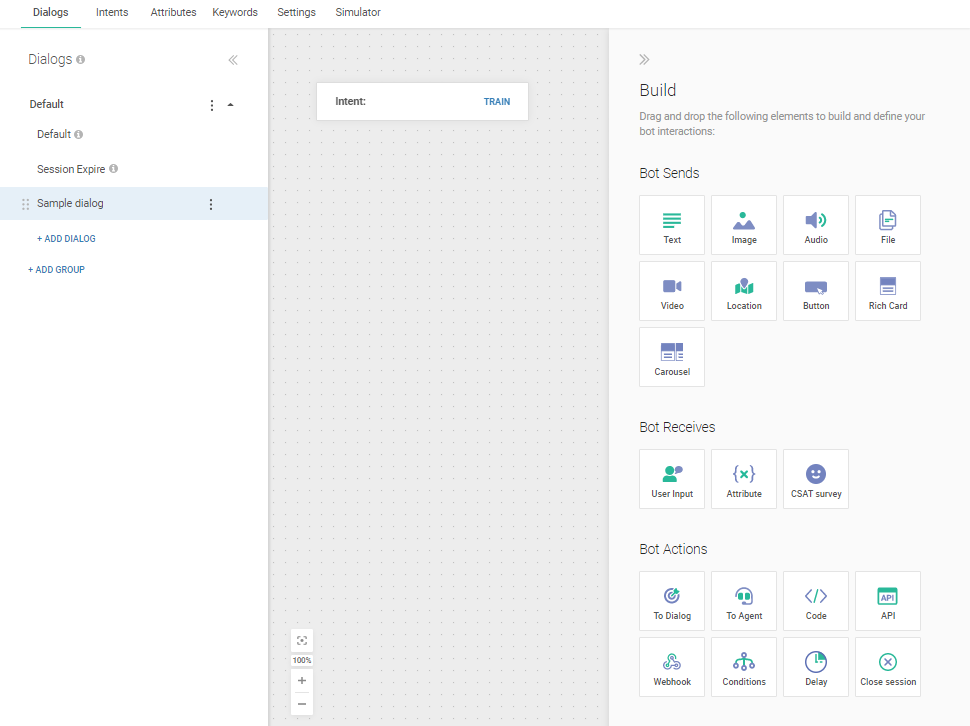Zoom in the canvas with plus button
The image size is (970, 726).
pos(302,681)
